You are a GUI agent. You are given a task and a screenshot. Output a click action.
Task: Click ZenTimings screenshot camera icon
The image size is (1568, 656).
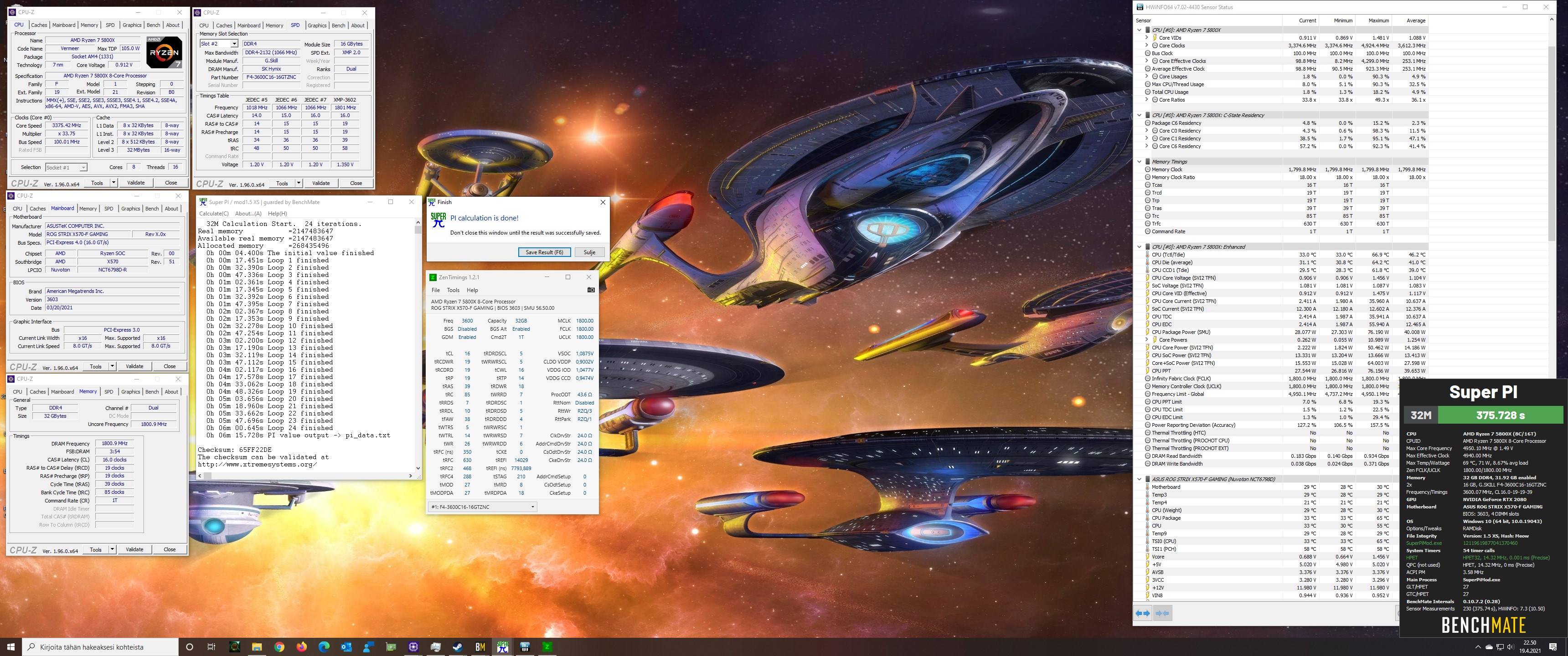click(590, 290)
